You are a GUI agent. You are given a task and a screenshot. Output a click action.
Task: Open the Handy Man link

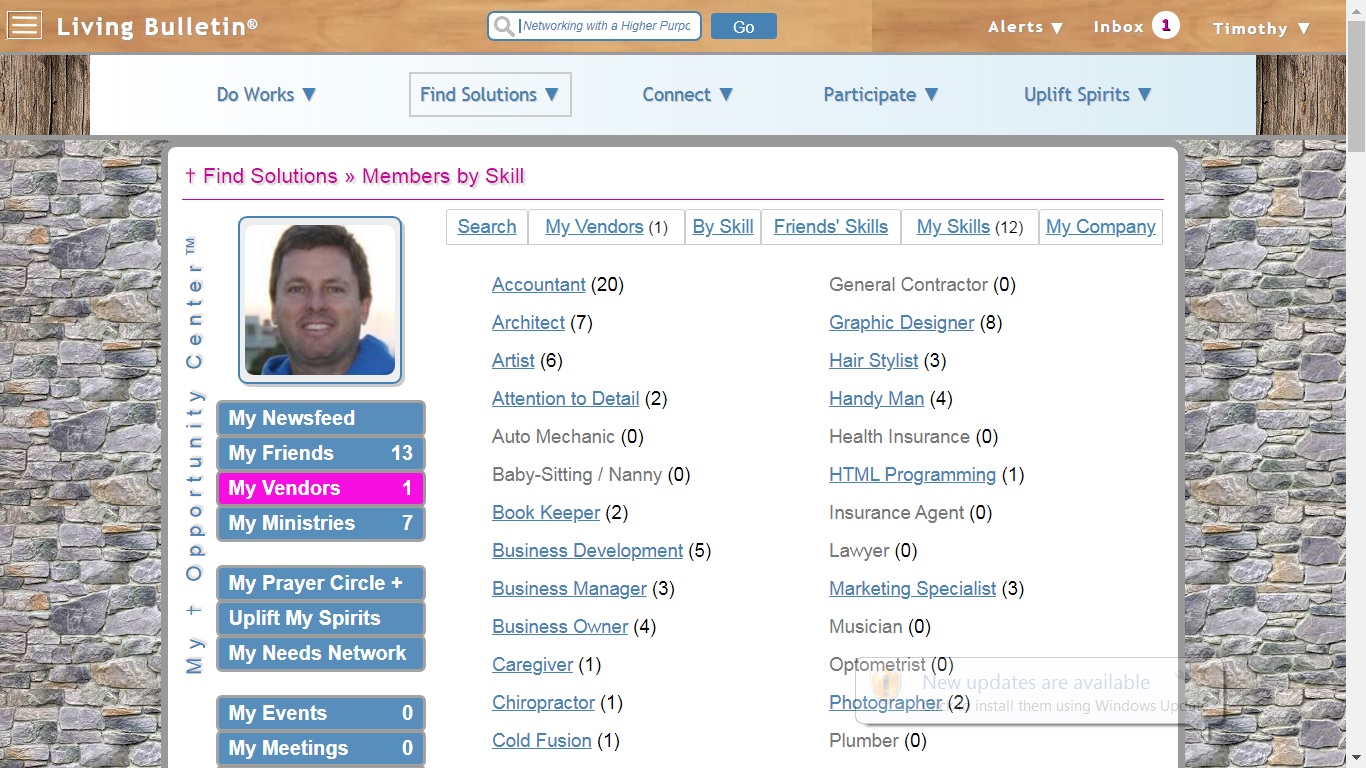click(x=876, y=399)
